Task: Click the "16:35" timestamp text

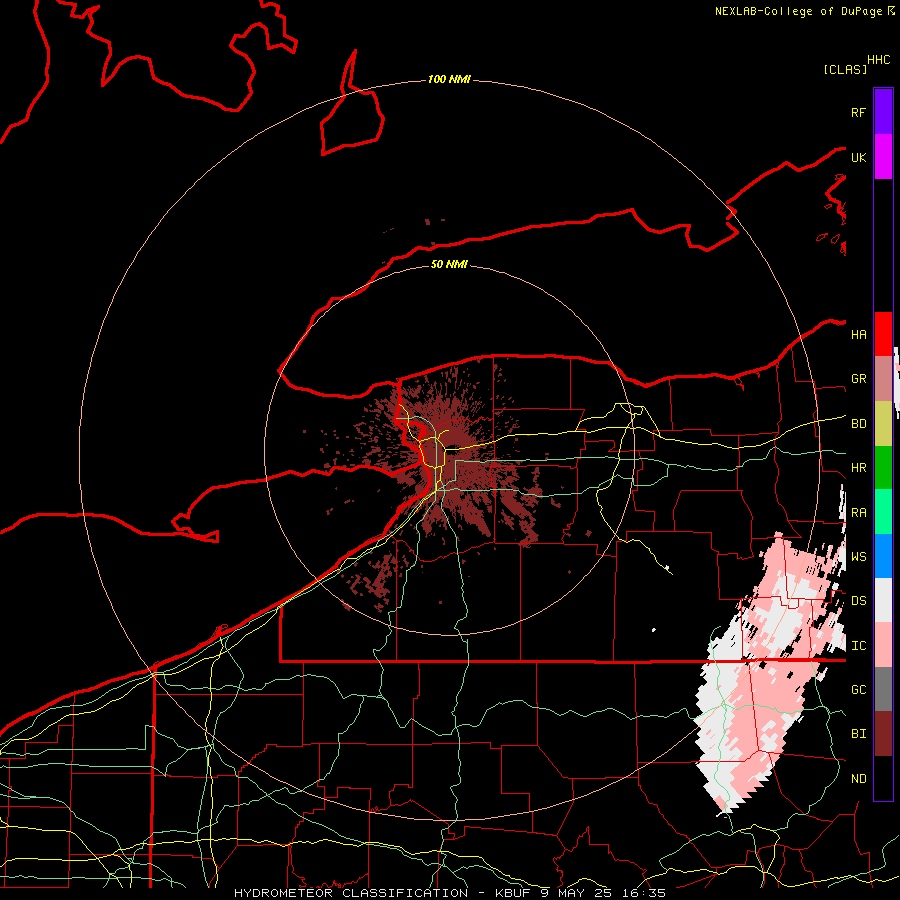Action: click(642, 893)
